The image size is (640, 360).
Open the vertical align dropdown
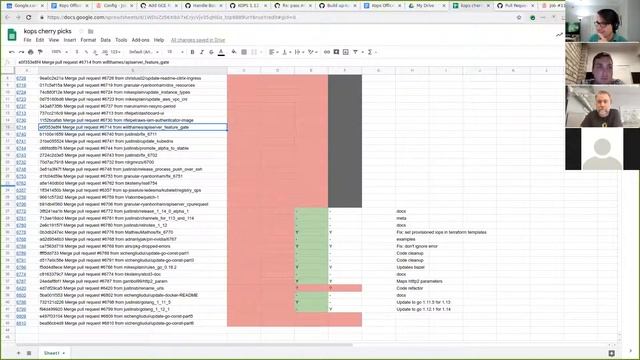click(x=286, y=52)
